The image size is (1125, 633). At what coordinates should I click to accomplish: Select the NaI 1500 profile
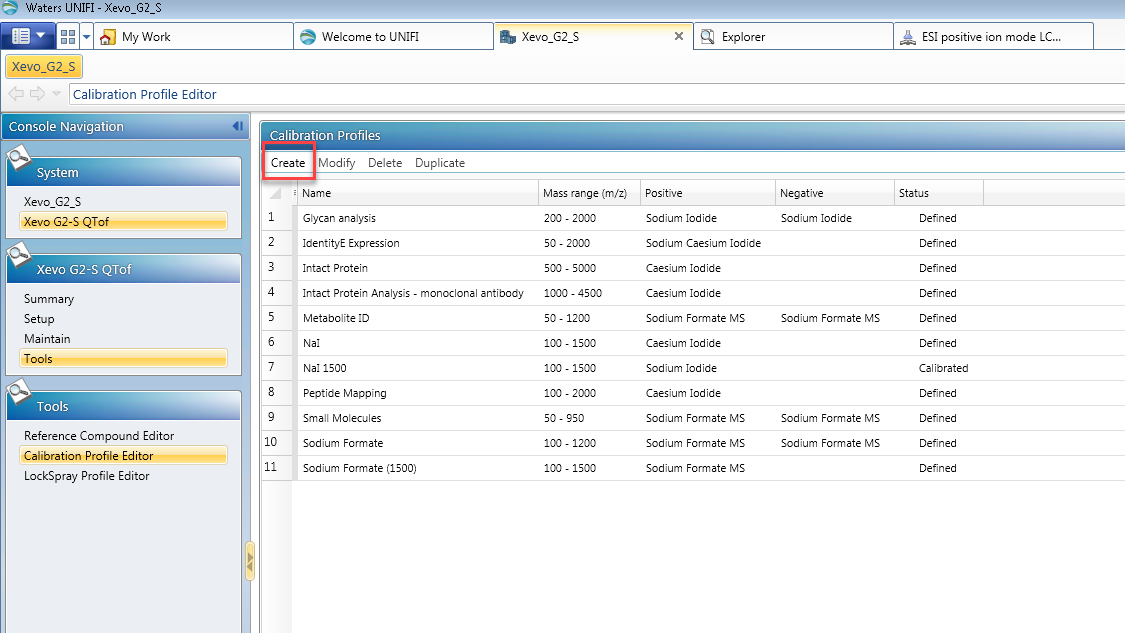click(694, 368)
